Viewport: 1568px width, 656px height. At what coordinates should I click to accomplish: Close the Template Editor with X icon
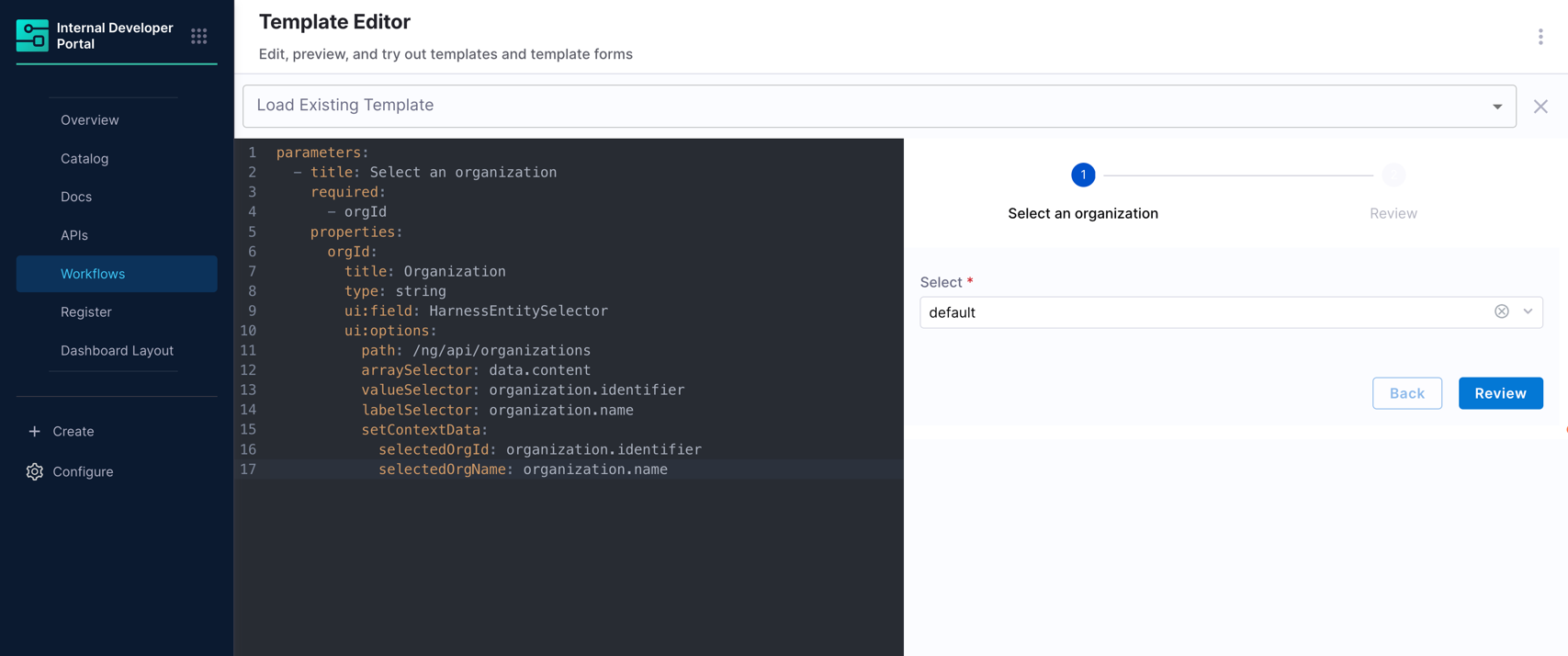coord(1540,107)
